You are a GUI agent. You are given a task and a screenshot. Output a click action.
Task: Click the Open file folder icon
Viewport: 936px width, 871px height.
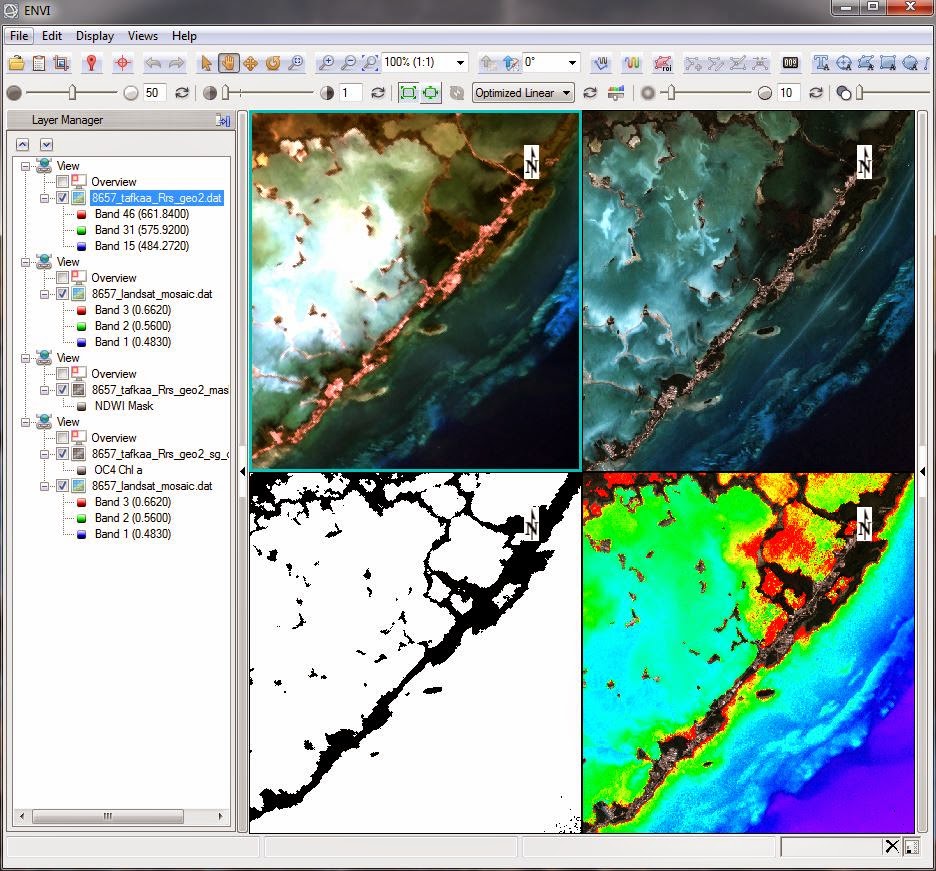(16, 63)
